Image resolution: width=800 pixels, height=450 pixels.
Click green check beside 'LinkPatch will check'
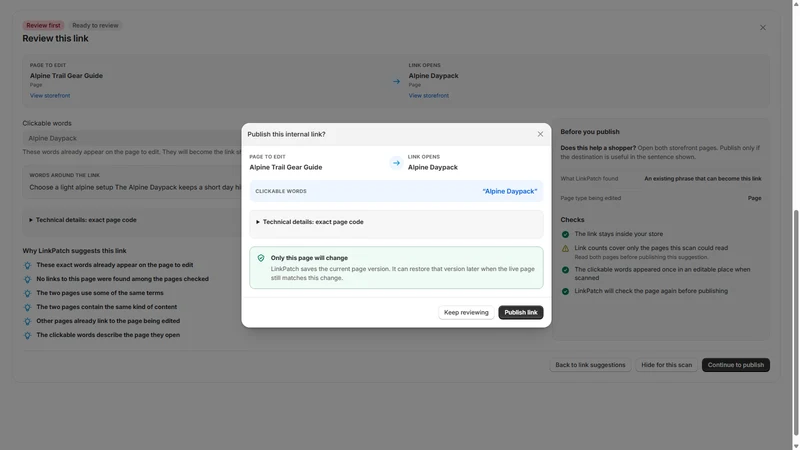[x=565, y=291]
